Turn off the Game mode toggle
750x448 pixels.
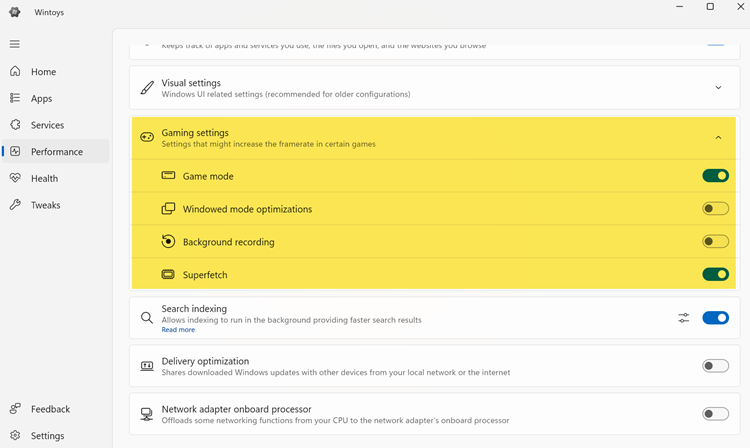click(715, 176)
